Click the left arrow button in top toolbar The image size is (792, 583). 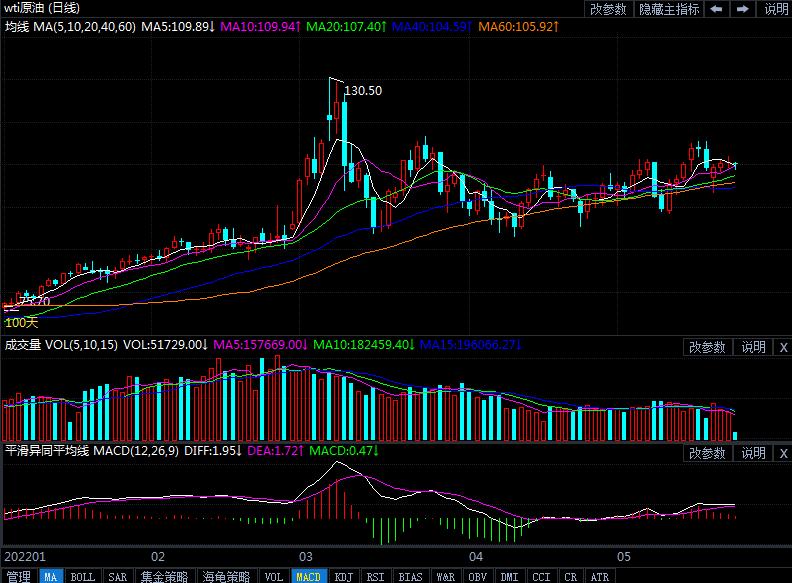(x=716, y=9)
